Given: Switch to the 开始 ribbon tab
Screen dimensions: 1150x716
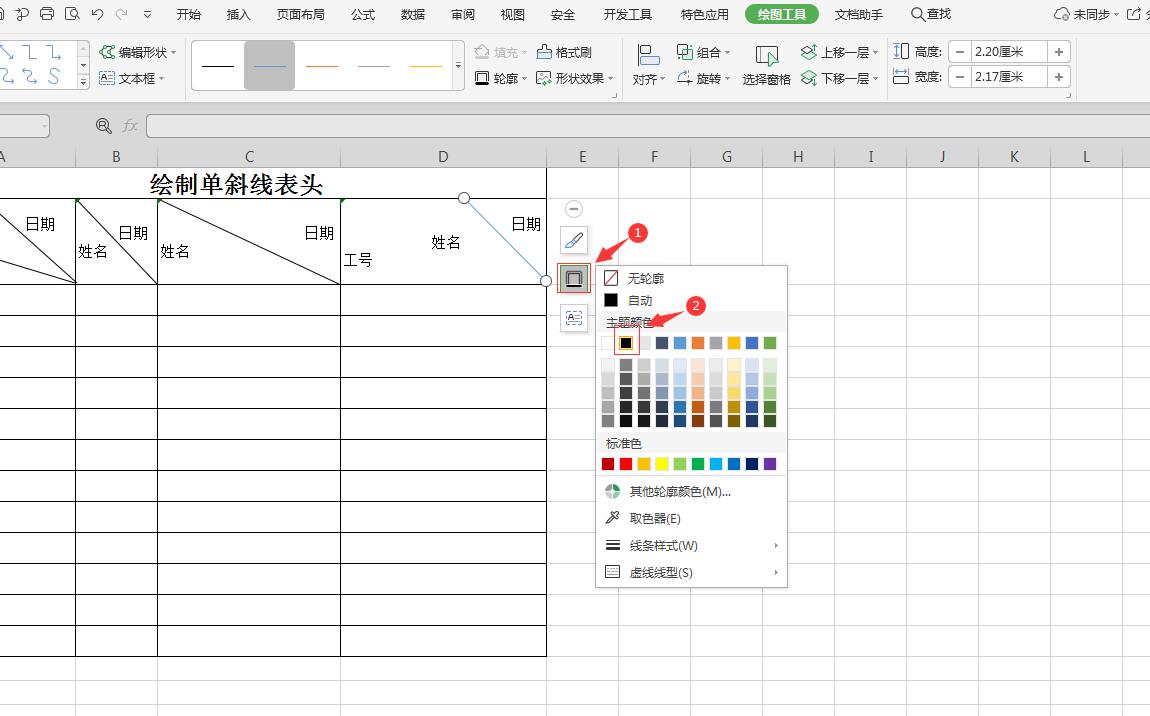Looking at the screenshot, I should point(188,14).
